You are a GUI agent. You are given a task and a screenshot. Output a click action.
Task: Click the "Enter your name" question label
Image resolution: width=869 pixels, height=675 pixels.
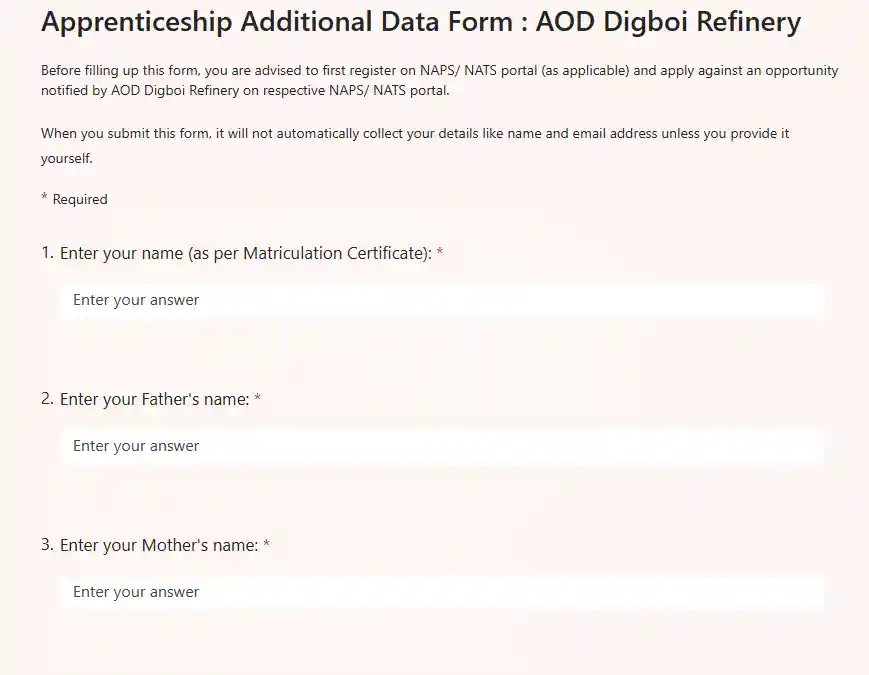pos(245,254)
